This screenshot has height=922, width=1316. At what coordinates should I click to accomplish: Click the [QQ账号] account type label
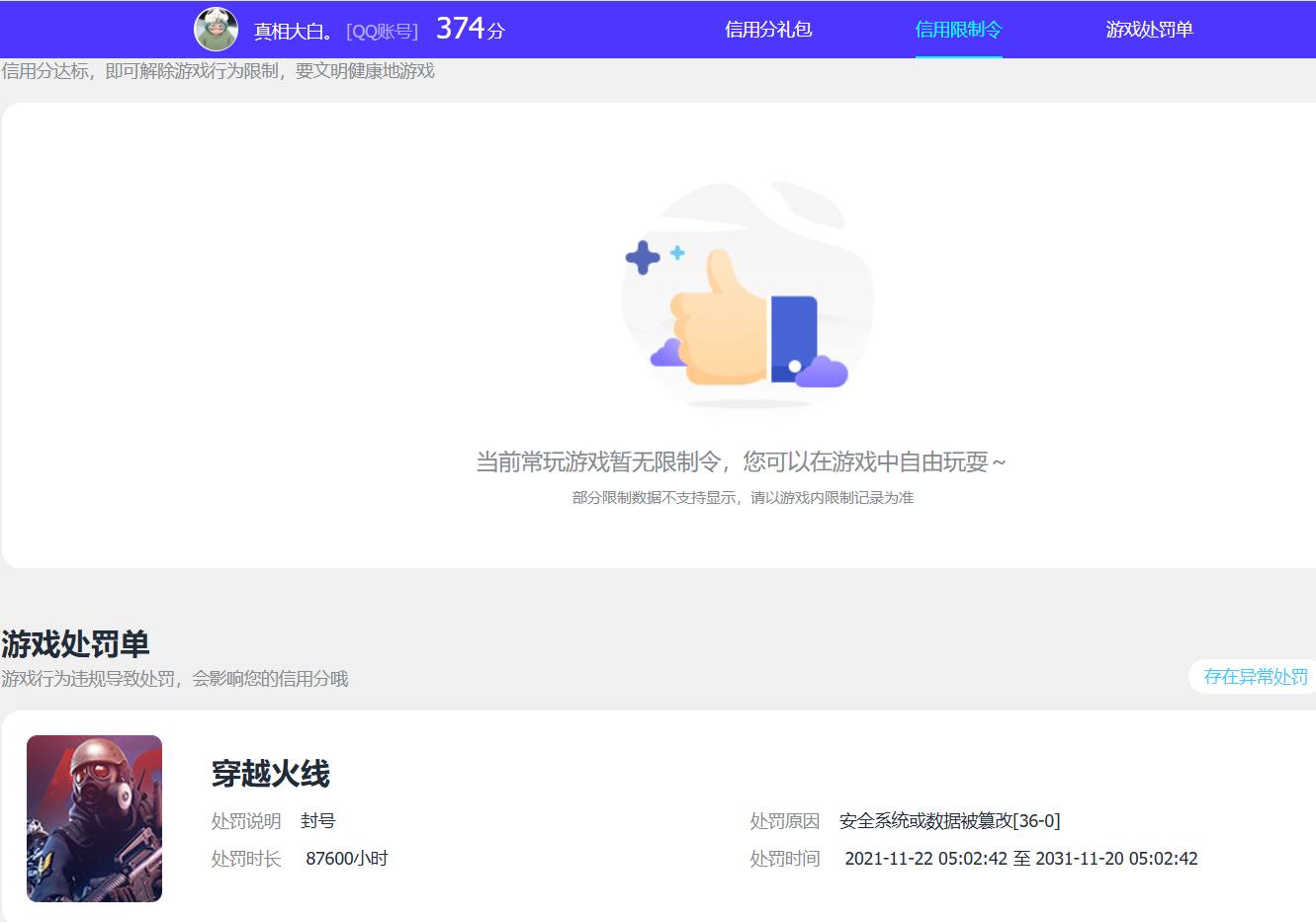click(x=380, y=31)
